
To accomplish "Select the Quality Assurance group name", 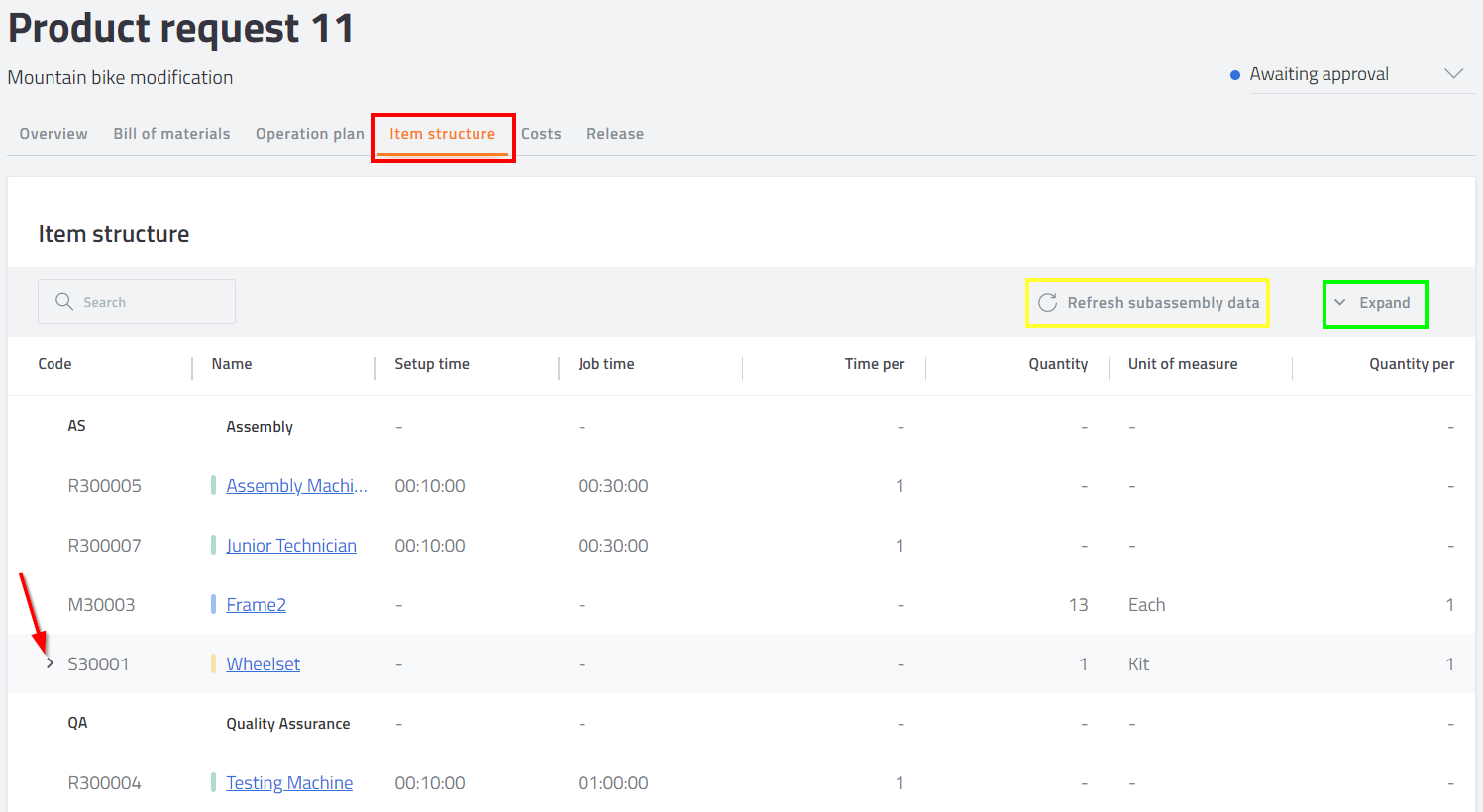I will (x=288, y=724).
